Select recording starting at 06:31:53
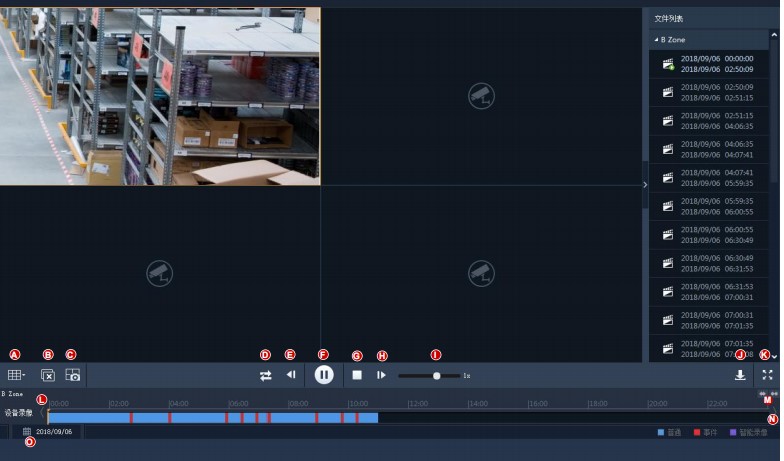The height and width of the screenshot is (461, 784). [709, 292]
